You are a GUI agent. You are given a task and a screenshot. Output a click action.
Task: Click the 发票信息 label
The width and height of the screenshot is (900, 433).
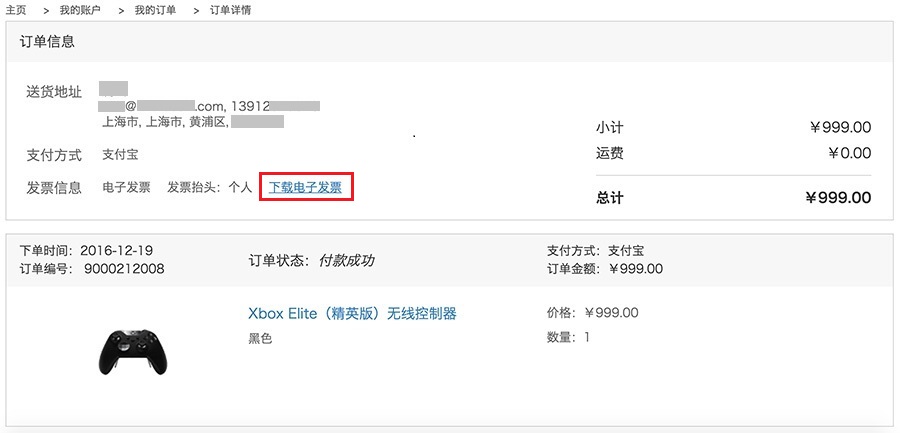pyautogui.click(x=54, y=187)
